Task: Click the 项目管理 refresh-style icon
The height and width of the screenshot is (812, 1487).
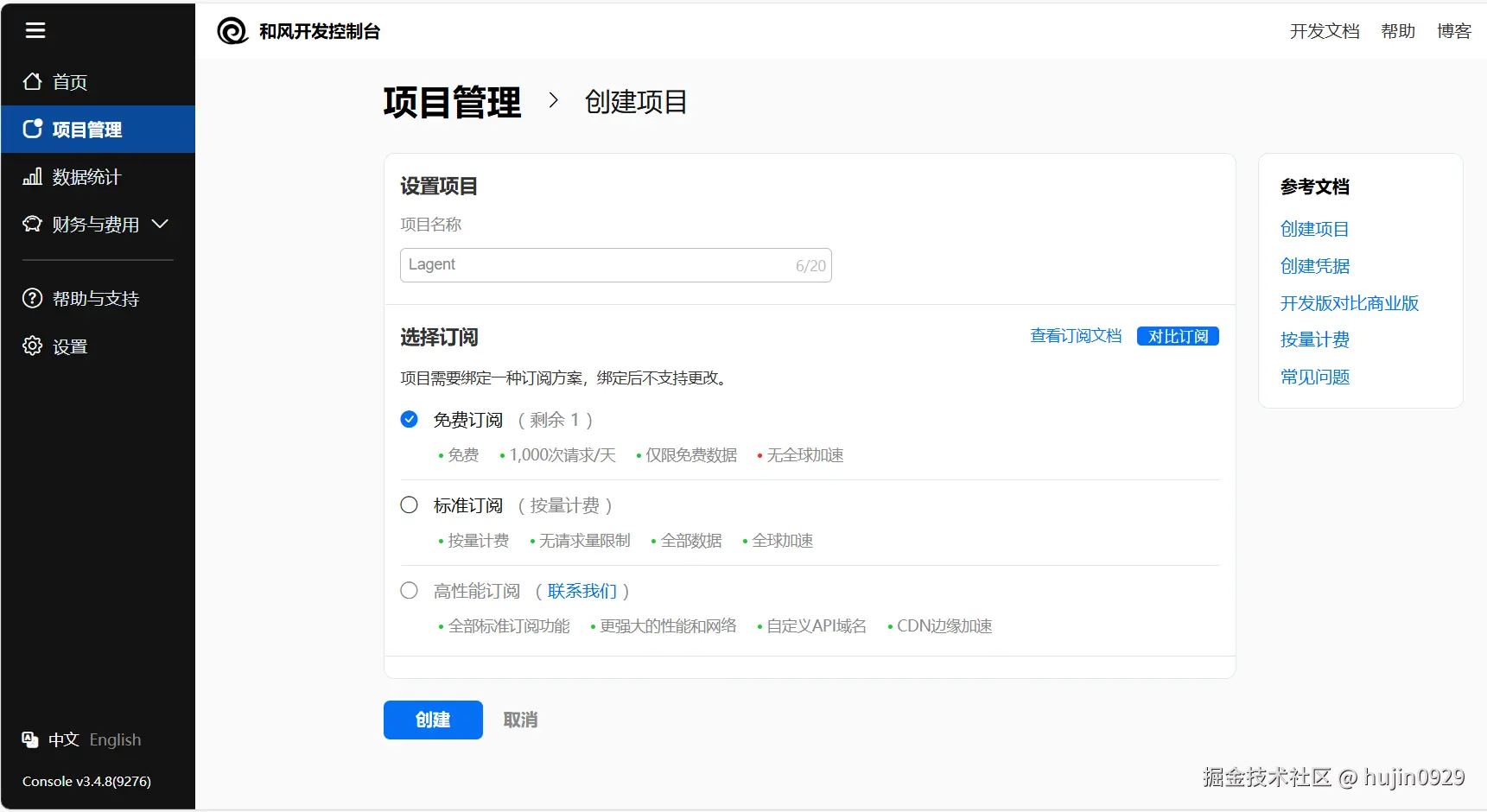Action: pyautogui.click(x=31, y=129)
